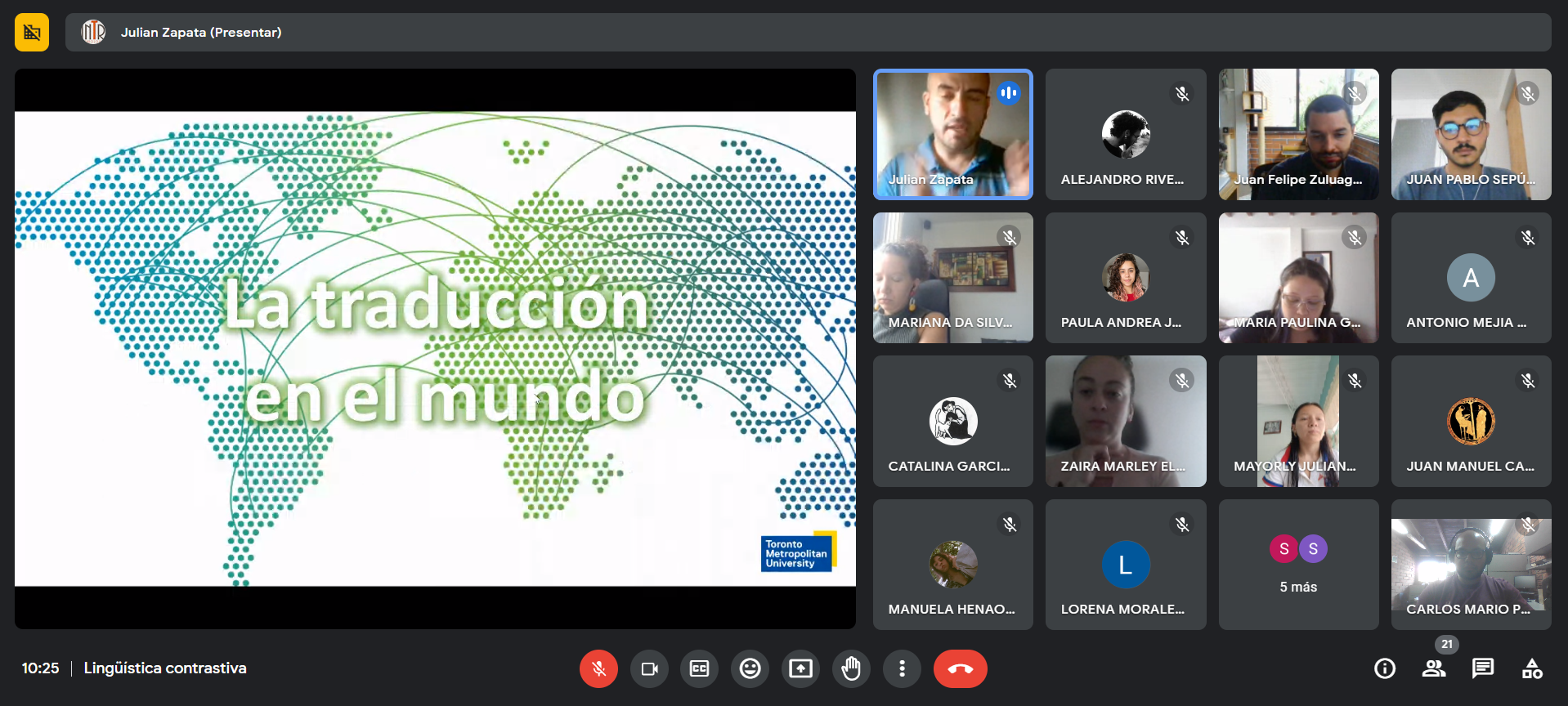Click the muted mic icon on ZAIRA MARLEY's tile
Image resolution: width=1568 pixels, height=706 pixels.
coord(1182,381)
